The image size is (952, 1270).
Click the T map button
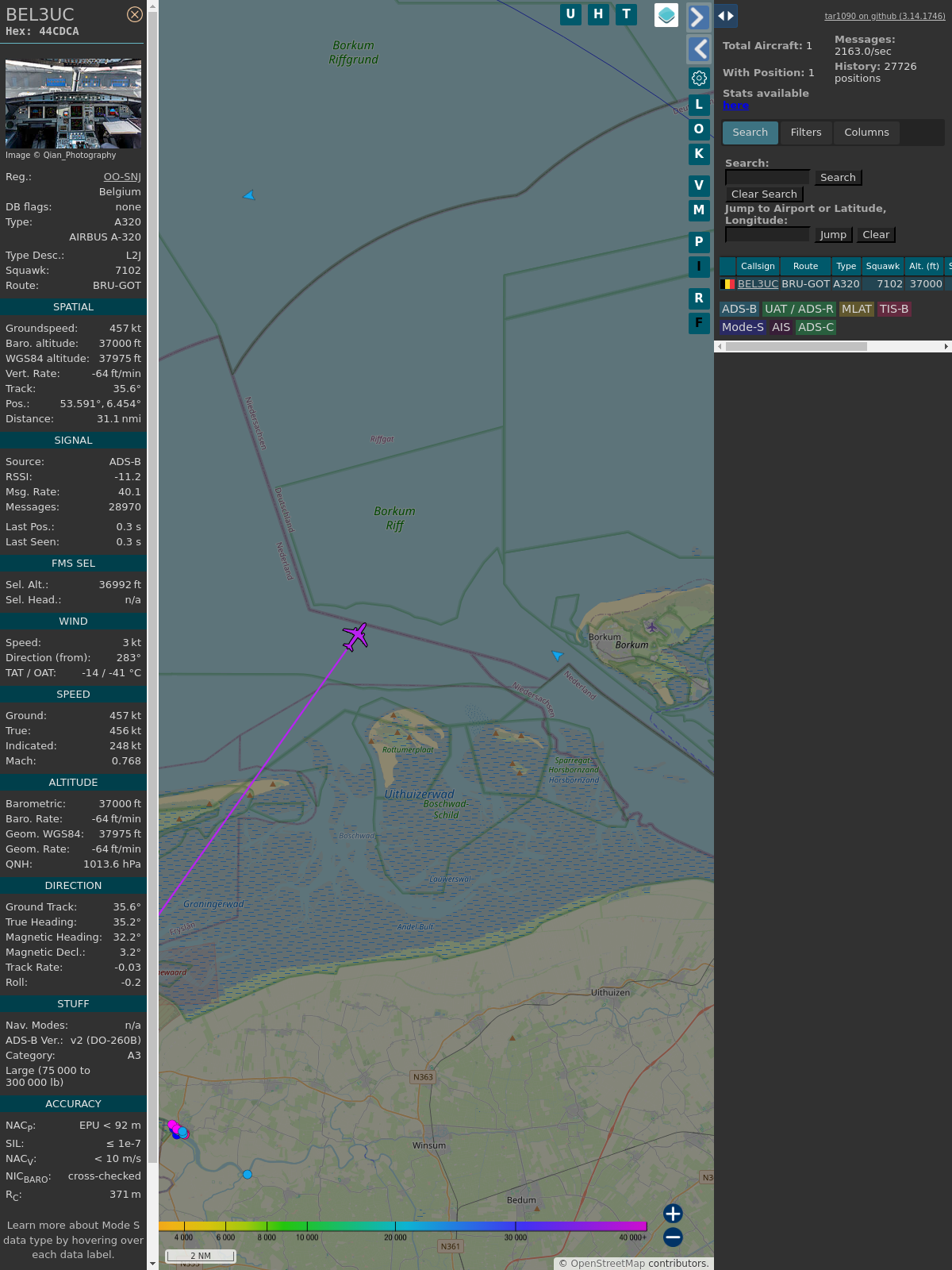pyautogui.click(x=627, y=14)
